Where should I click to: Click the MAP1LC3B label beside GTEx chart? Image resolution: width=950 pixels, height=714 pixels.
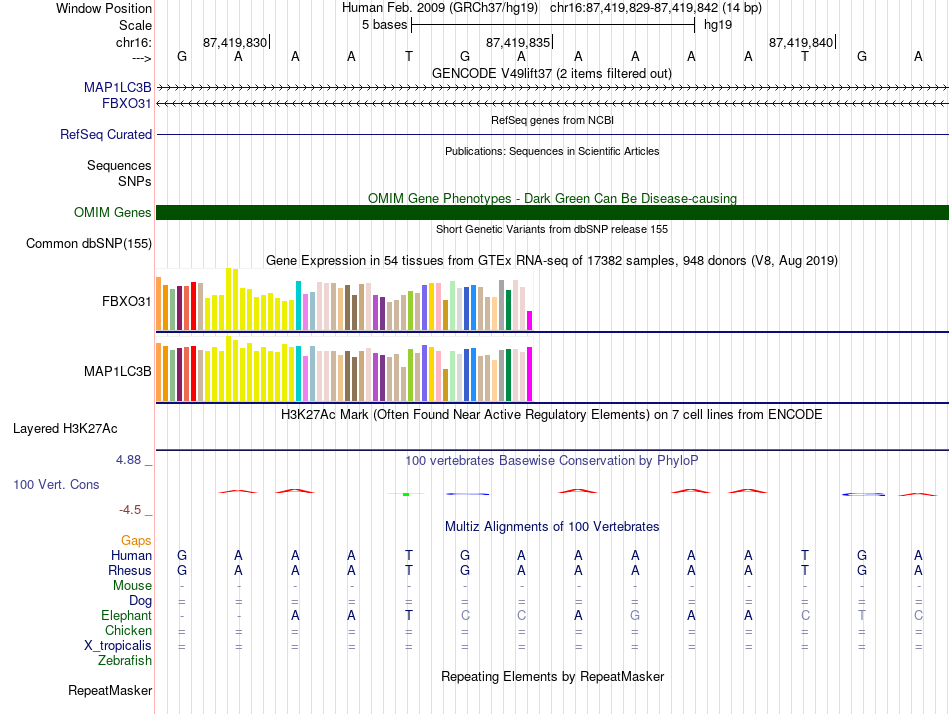(118, 372)
